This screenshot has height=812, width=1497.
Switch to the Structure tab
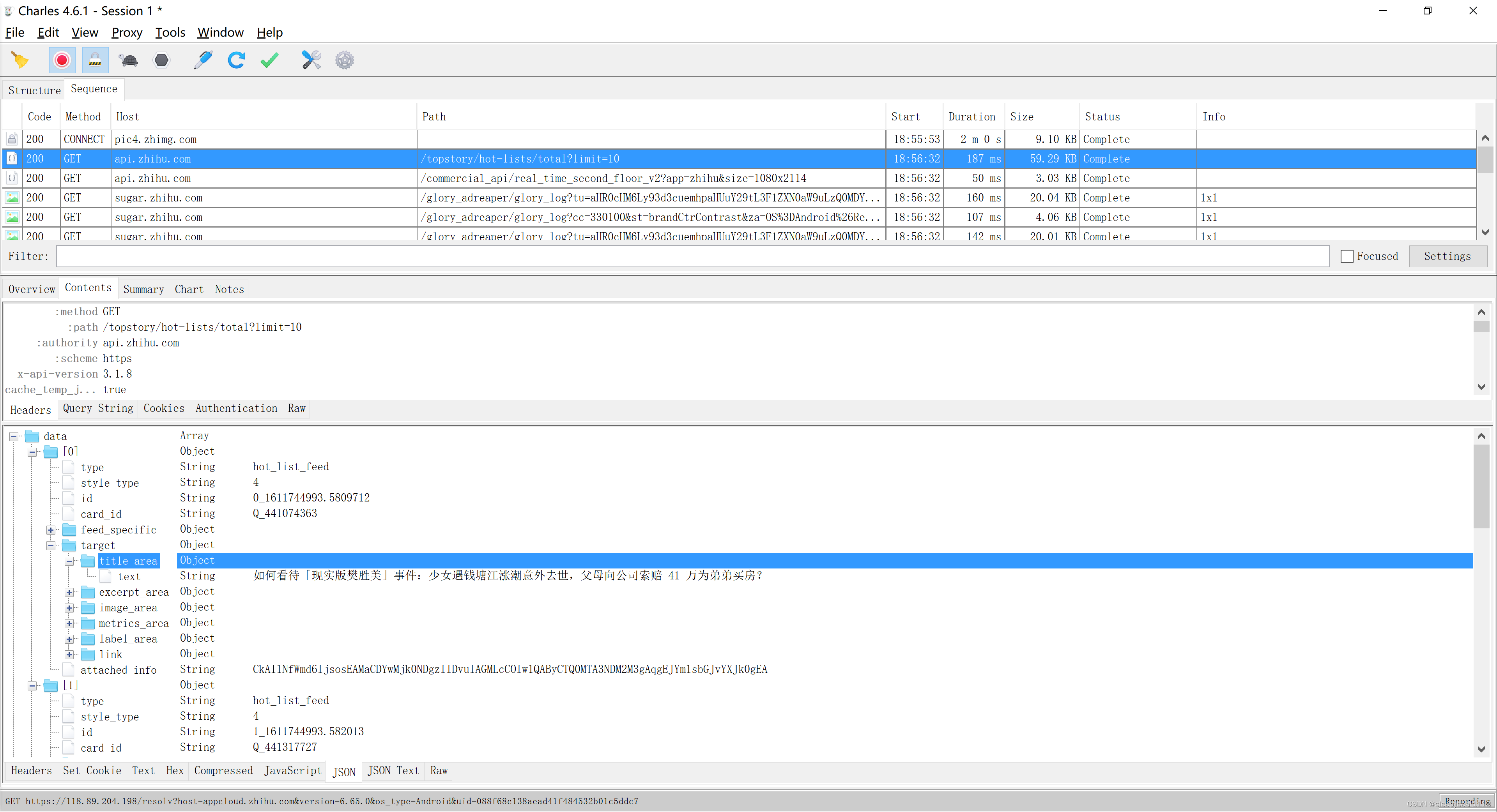click(34, 90)
